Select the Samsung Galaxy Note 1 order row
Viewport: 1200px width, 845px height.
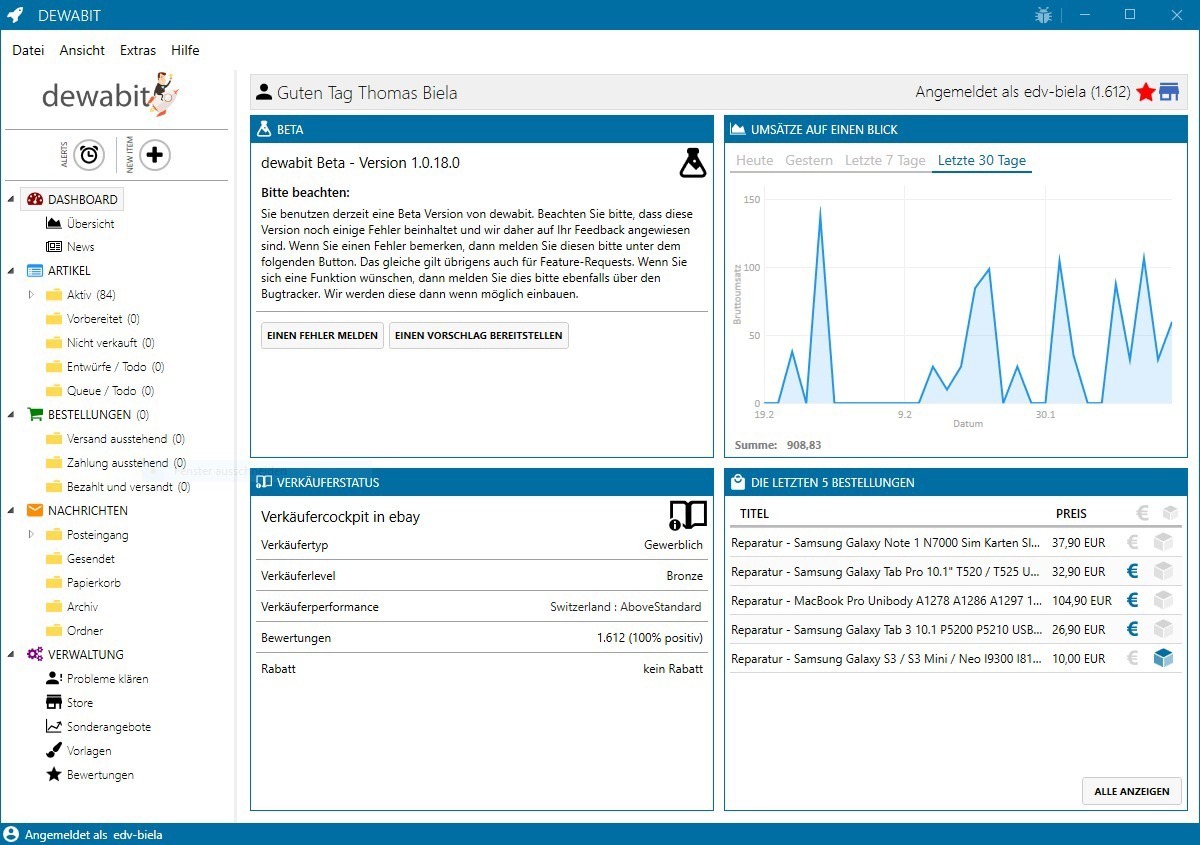pos(885,543)
